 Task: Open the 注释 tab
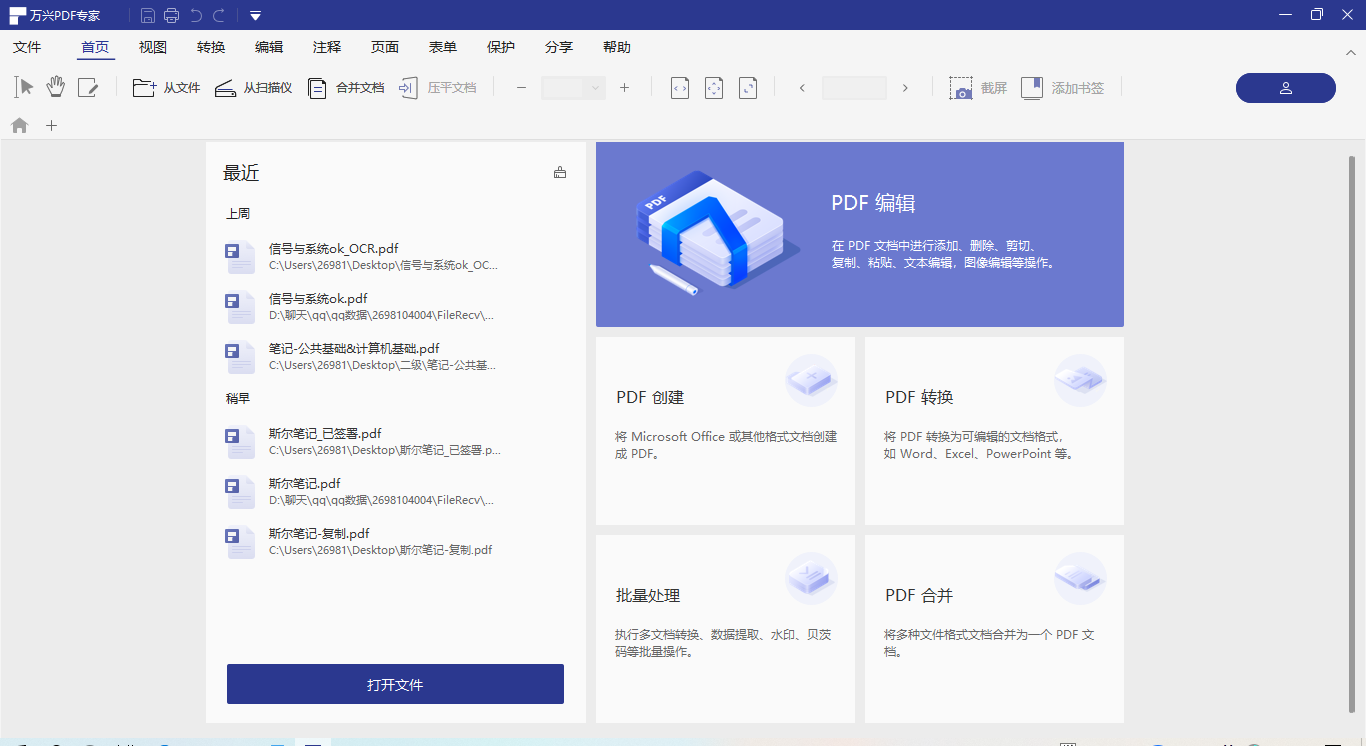pyautogui.click(x=327, y=47)
